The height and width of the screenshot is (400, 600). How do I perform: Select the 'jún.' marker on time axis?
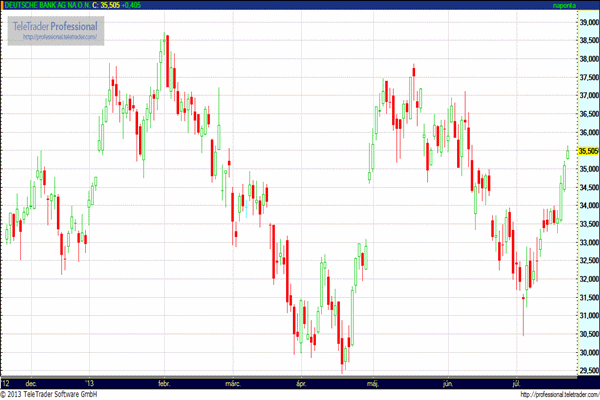(448, 382)
